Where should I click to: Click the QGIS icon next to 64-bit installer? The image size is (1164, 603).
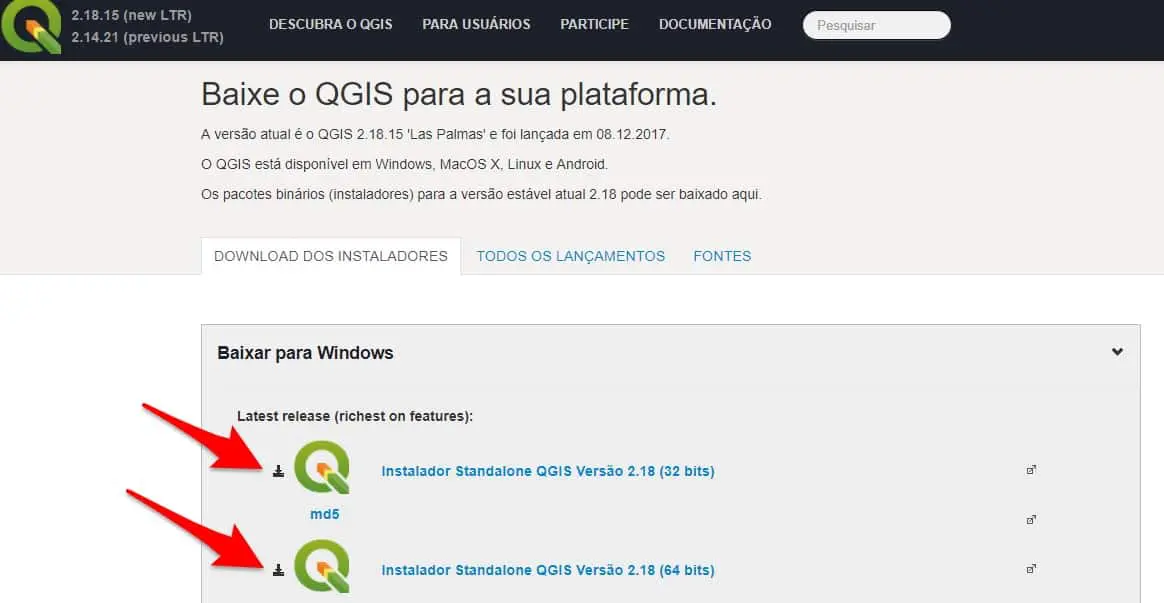(x=322, y=565)
